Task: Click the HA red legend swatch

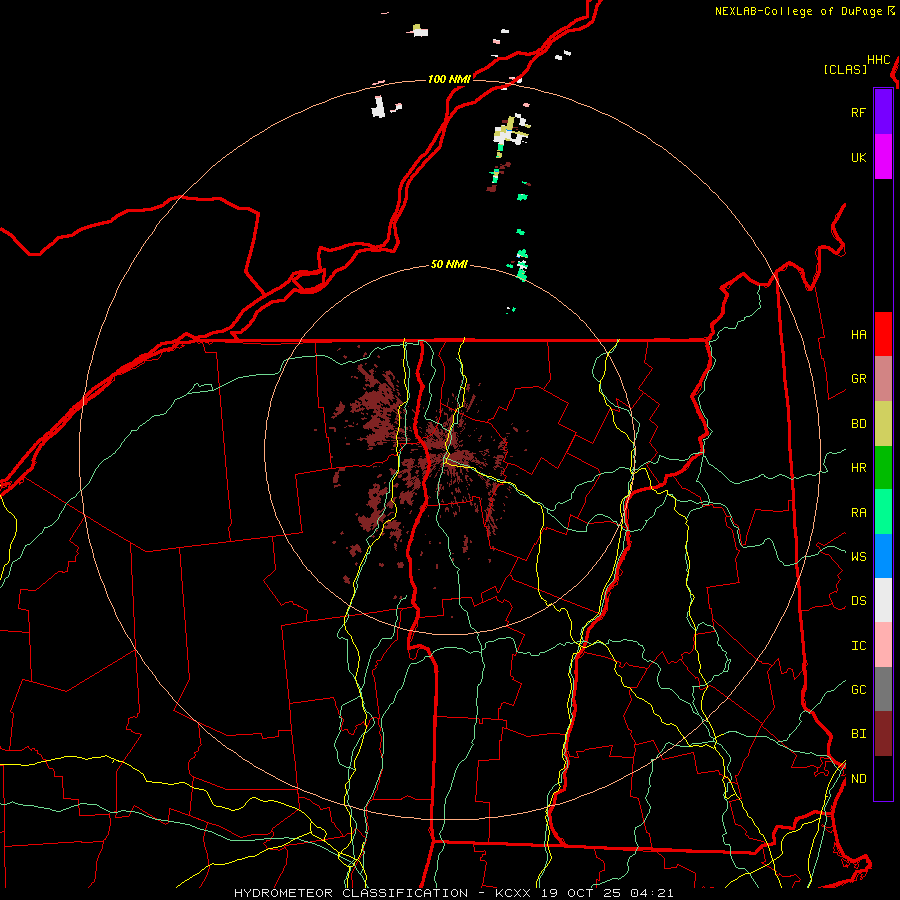Action: coord(883,334)
